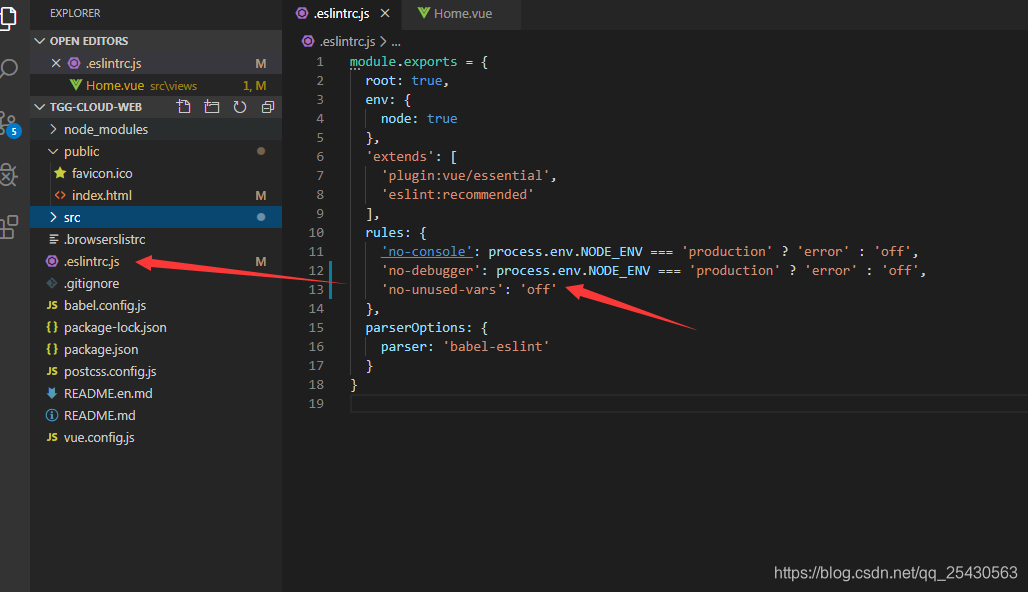Image resolution: width=1028 pixels, height=592 pixels.
Task: Open the Run and Debug view
Action: [x=9, y=175]
